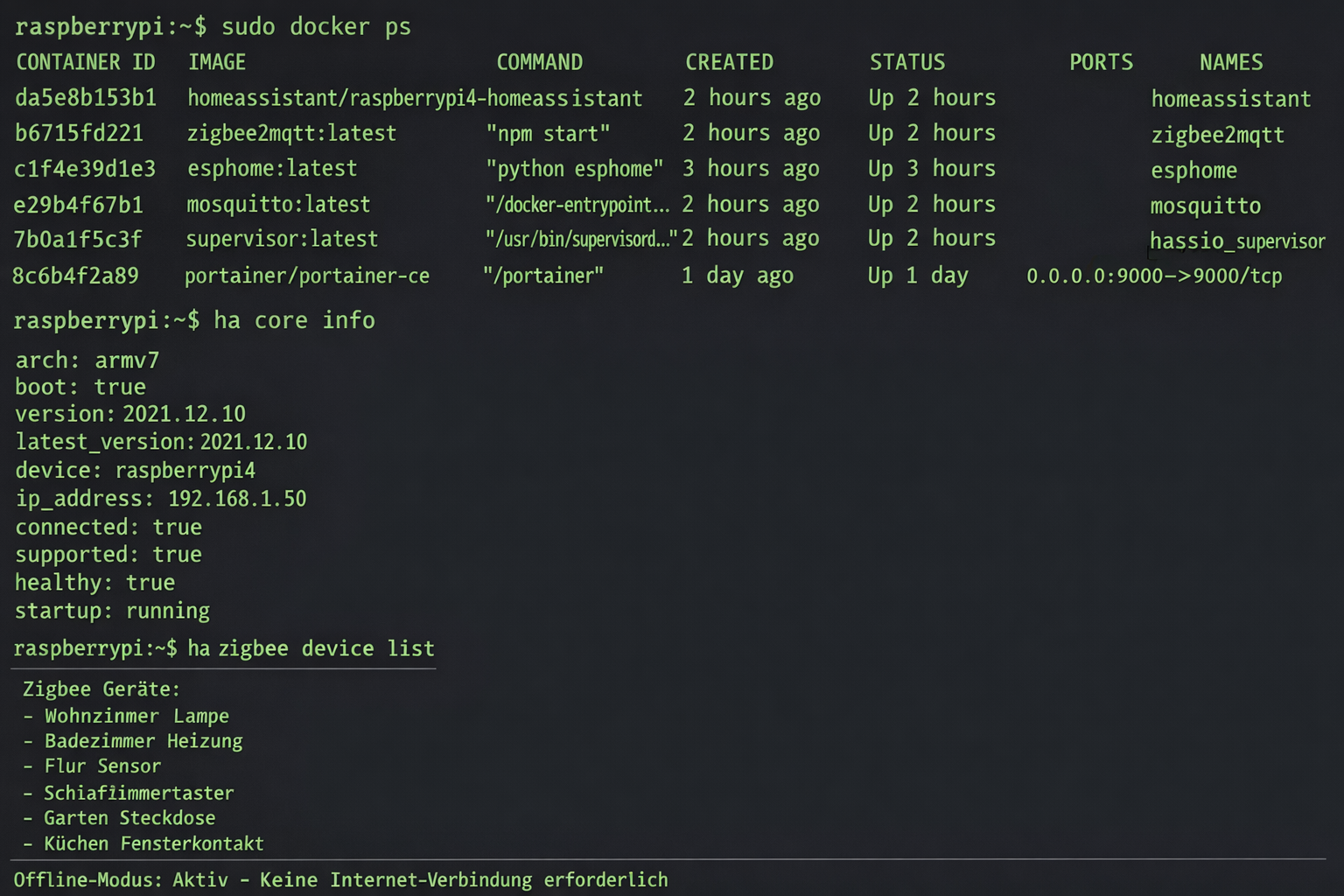The image size is (1344, 896).
Task: Click 'Up 1 day' status value
Action: [x=918, y=276]
